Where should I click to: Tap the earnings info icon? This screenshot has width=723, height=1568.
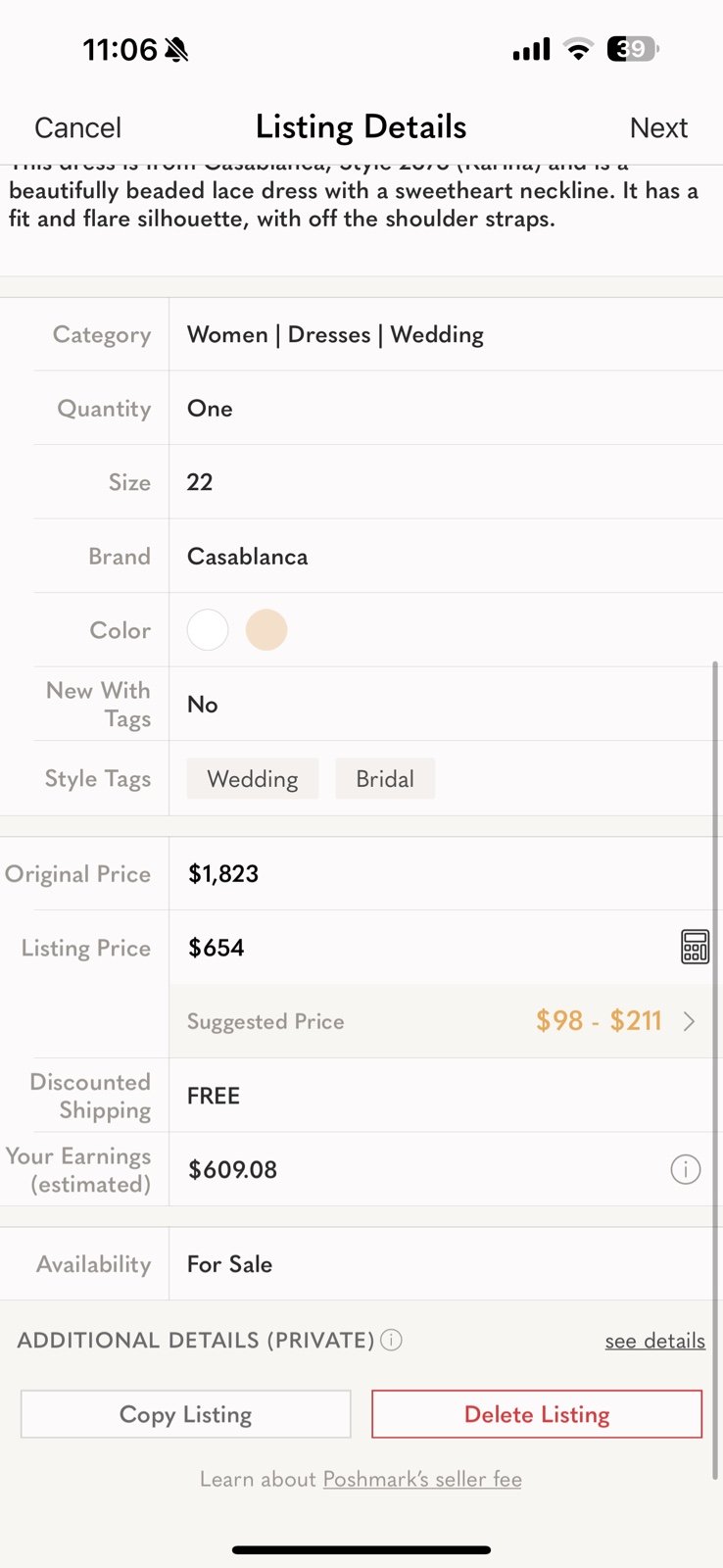(x=685, y=1169)
